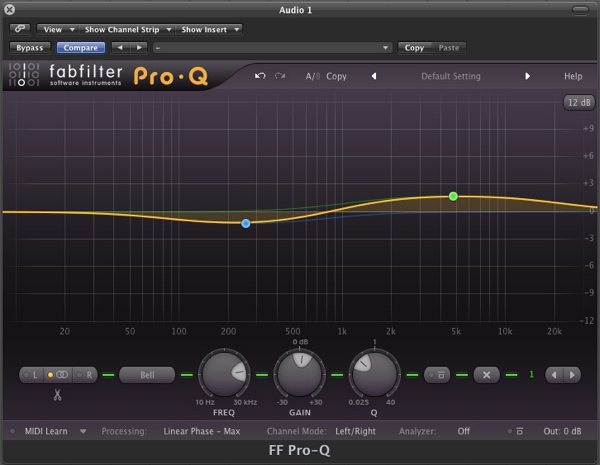Select next band with right arrow
This screenshot has width=600, height=465.
pos(572,375)
